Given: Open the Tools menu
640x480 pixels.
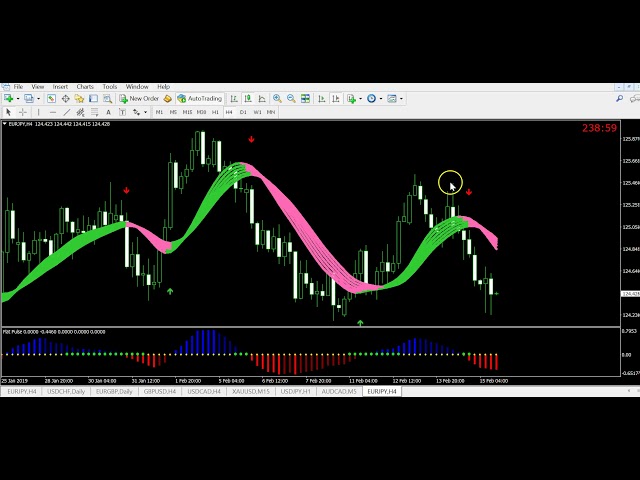Looking at the screenshot, I should pyautogui.click(x=110, y=87).
